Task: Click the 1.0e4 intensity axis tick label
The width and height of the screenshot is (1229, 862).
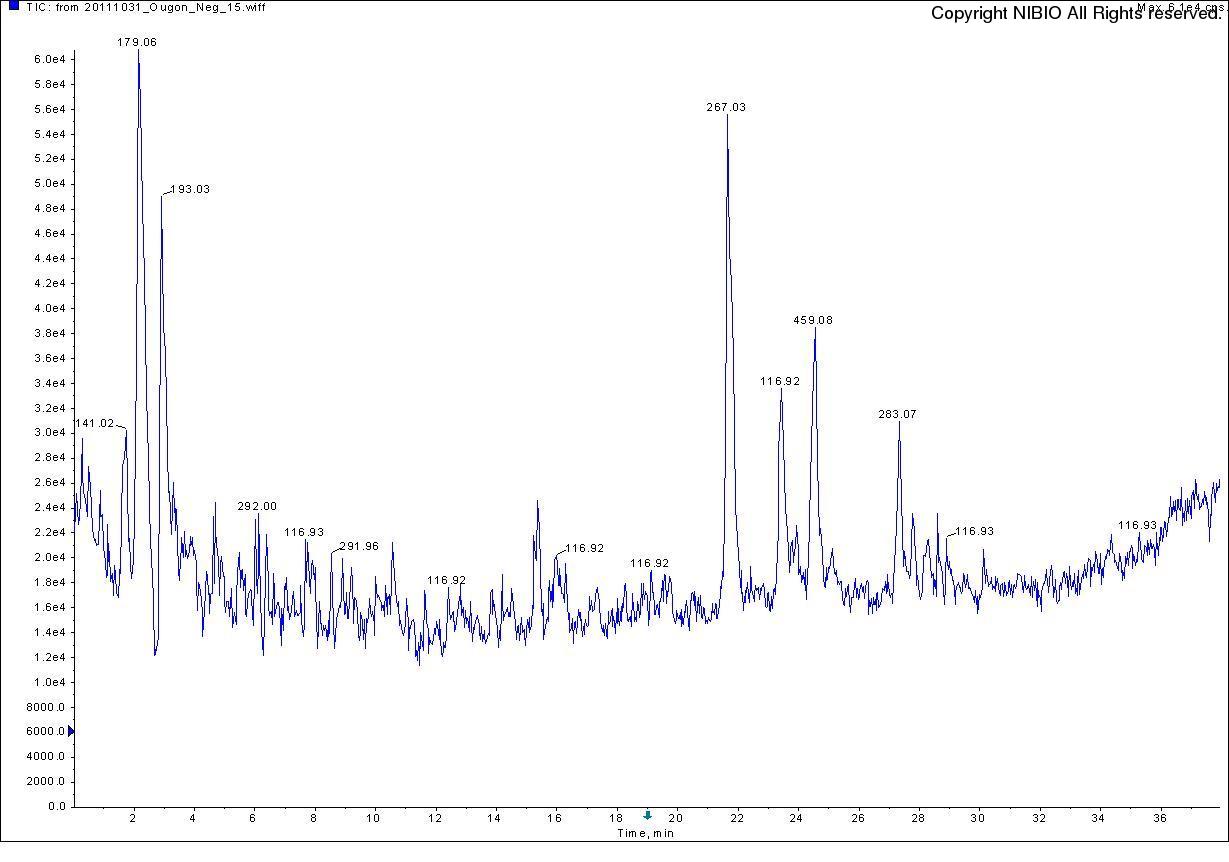Action: click(49, 682)
